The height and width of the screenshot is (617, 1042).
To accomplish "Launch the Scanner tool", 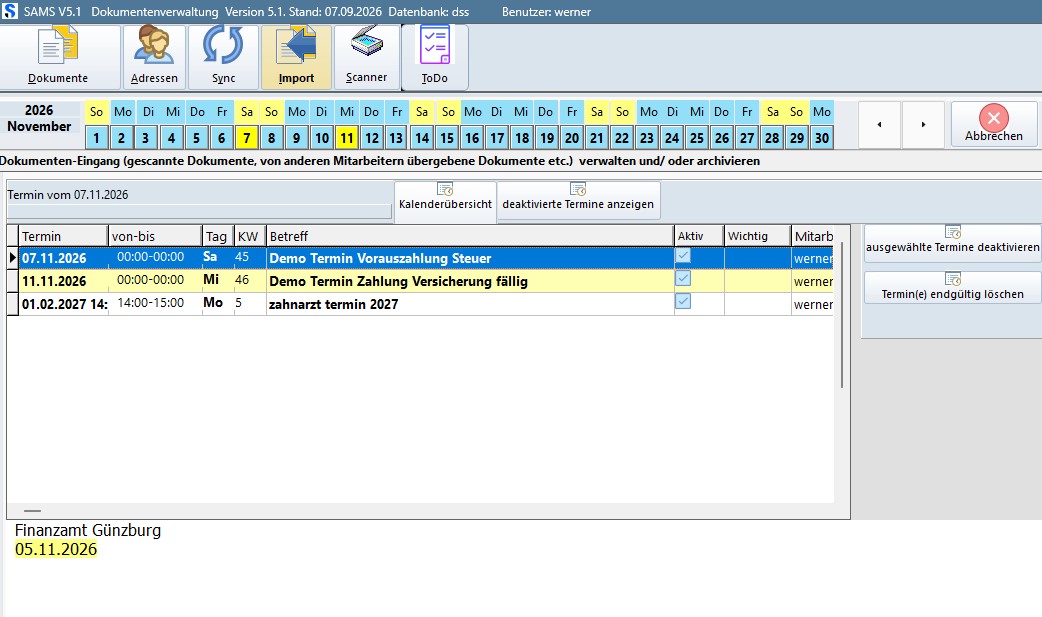I will pos(367,57).
